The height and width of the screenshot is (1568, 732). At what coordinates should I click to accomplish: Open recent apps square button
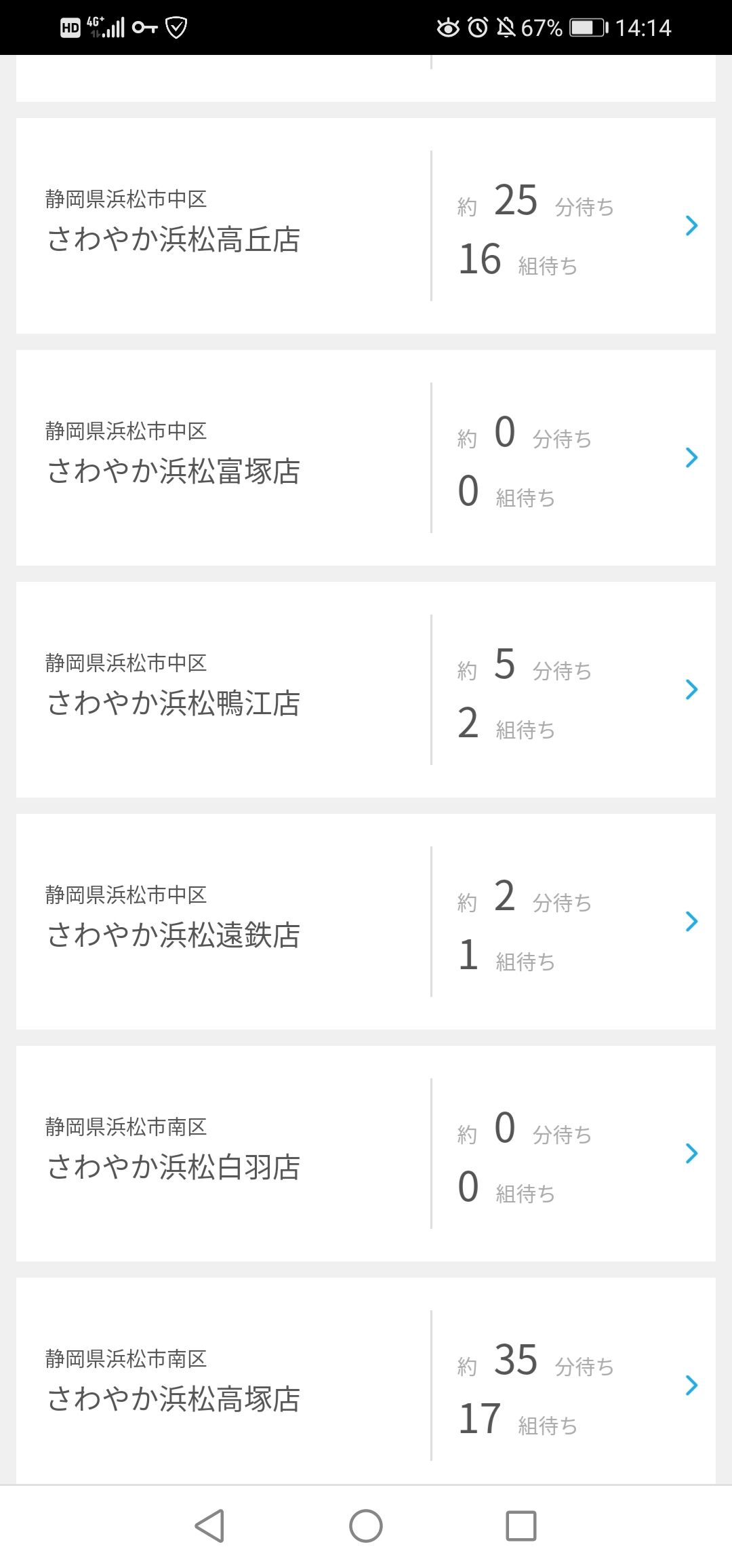521,1526
